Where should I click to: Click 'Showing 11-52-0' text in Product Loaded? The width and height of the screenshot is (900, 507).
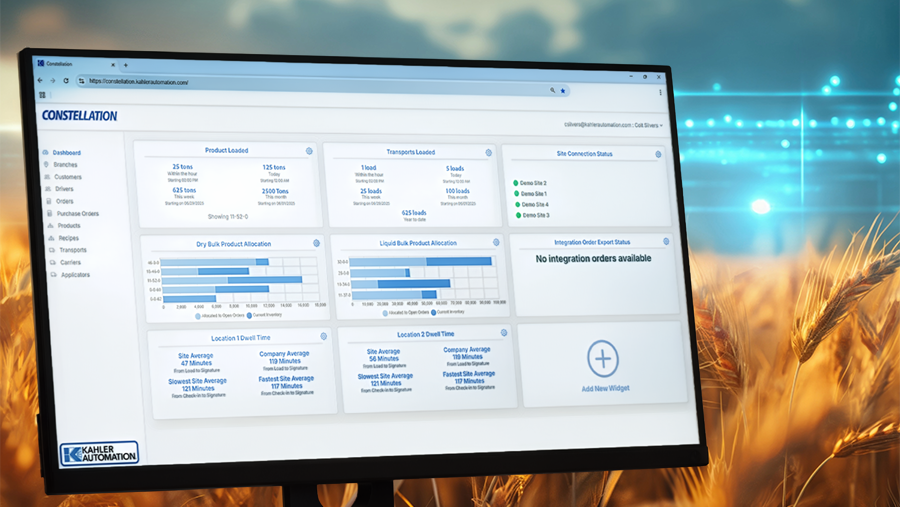click(x=228, y=216)
